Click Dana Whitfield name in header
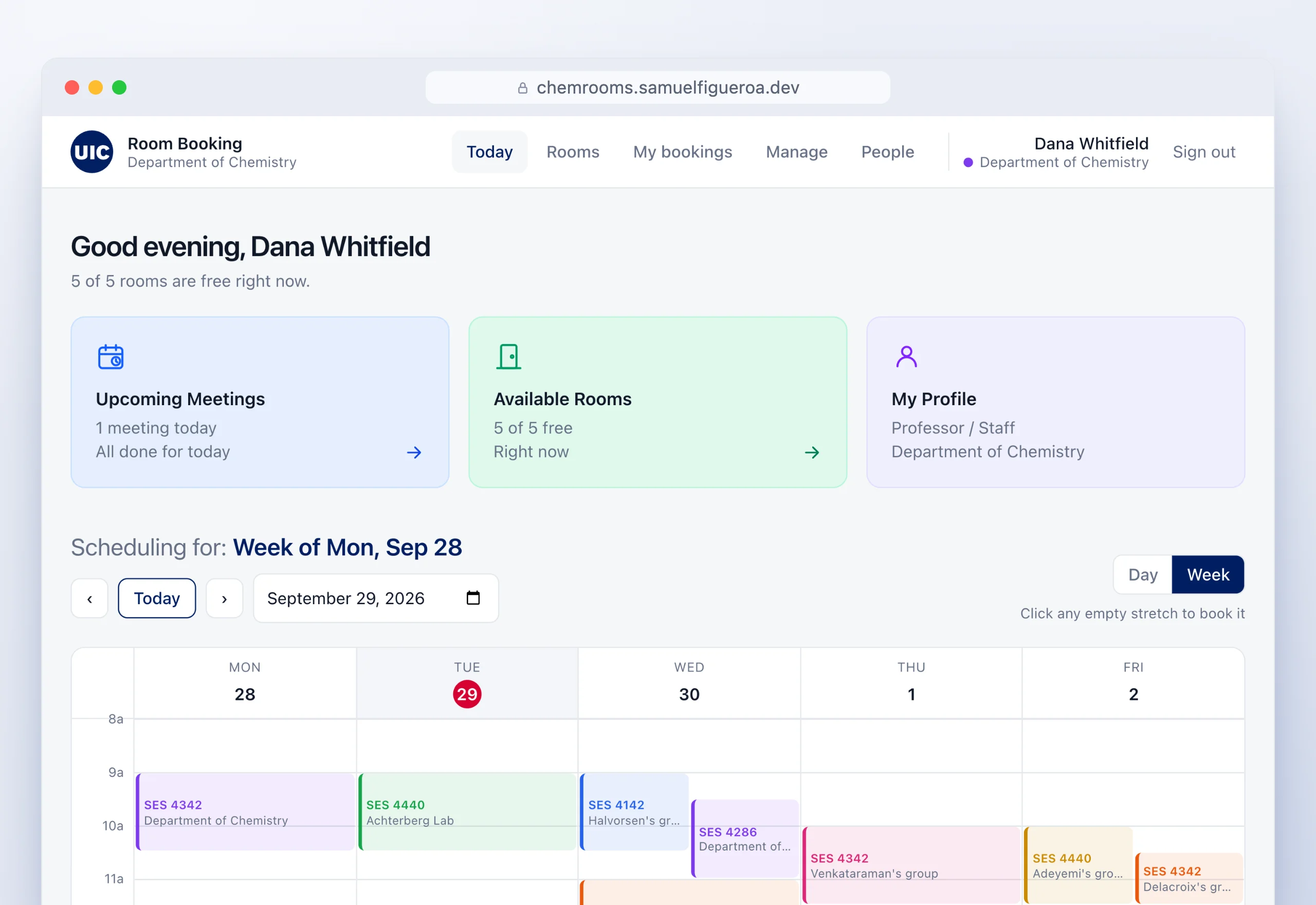 point(1091,143)
